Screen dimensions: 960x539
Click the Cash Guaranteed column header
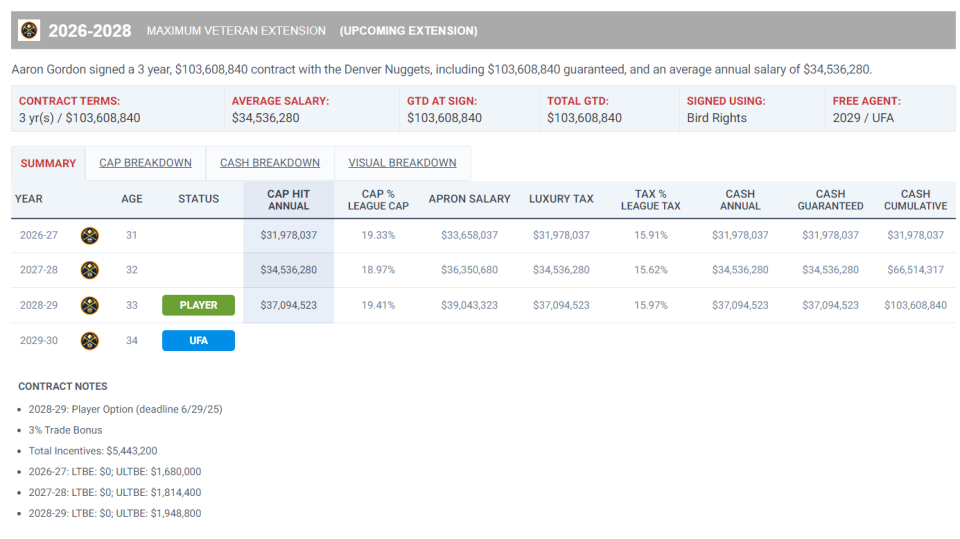[x=830, y=199]
